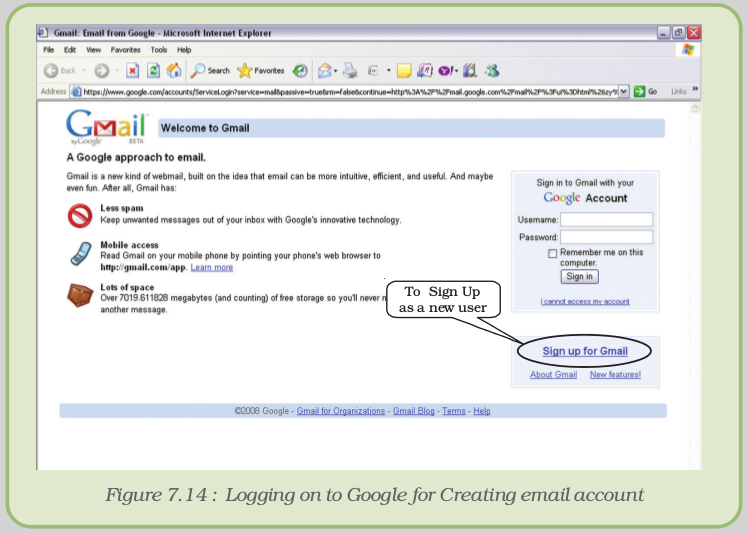This screenshot has height=533, width=747.
Task: Open the Edit icon dropdown arrow
Action: [389, 70]
